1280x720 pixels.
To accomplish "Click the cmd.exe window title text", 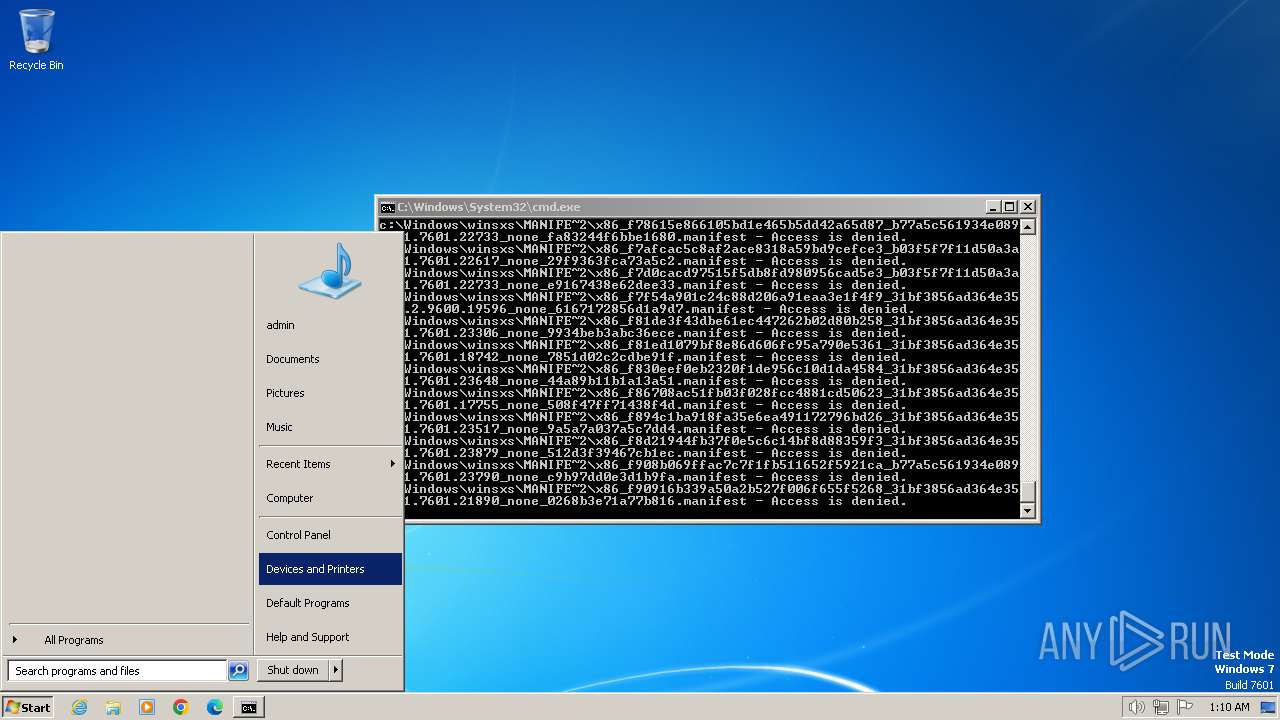I will [489, 207].
